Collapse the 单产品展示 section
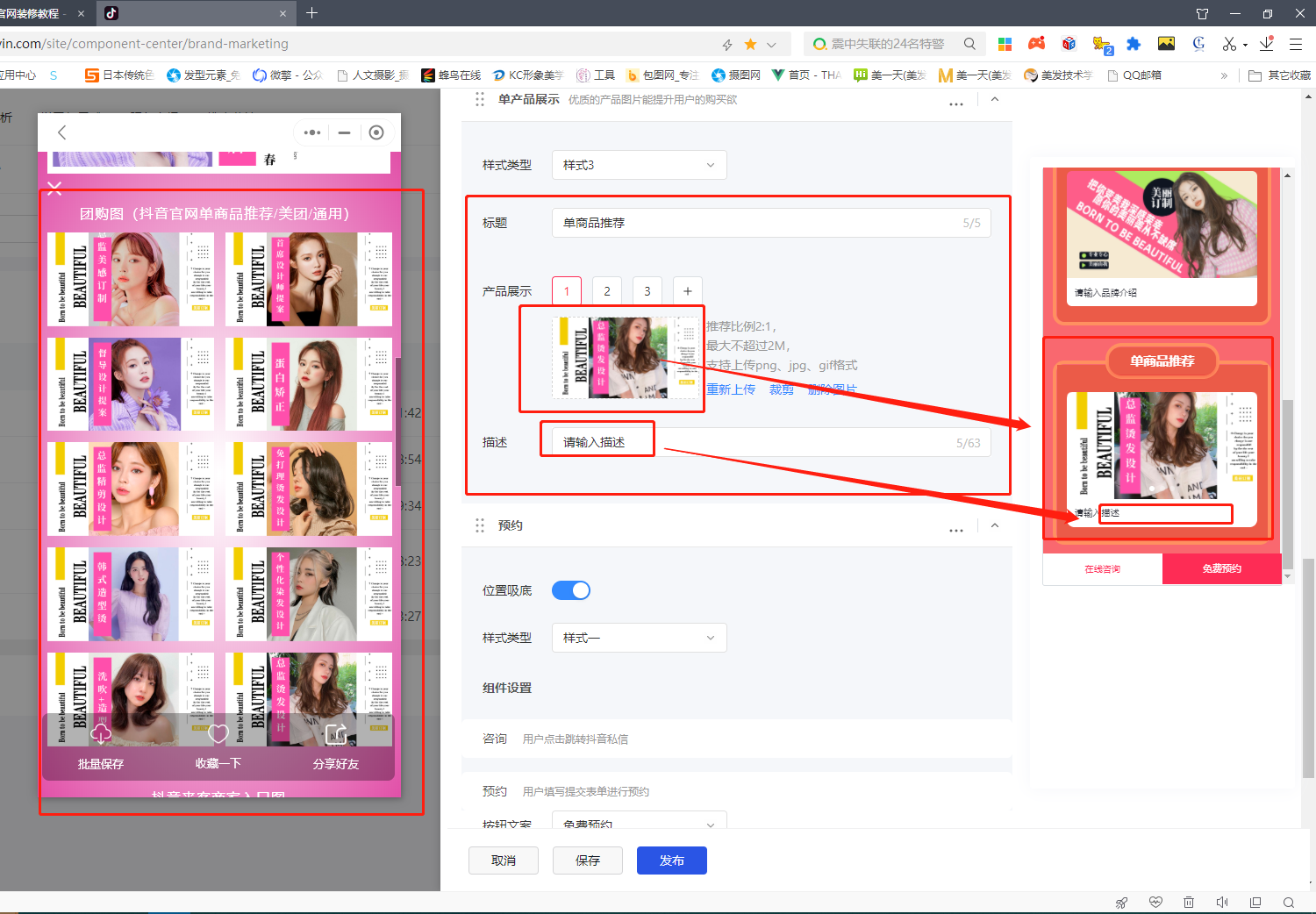The height and width of the screenshot is (914, 1316). (x=994, y=100)
